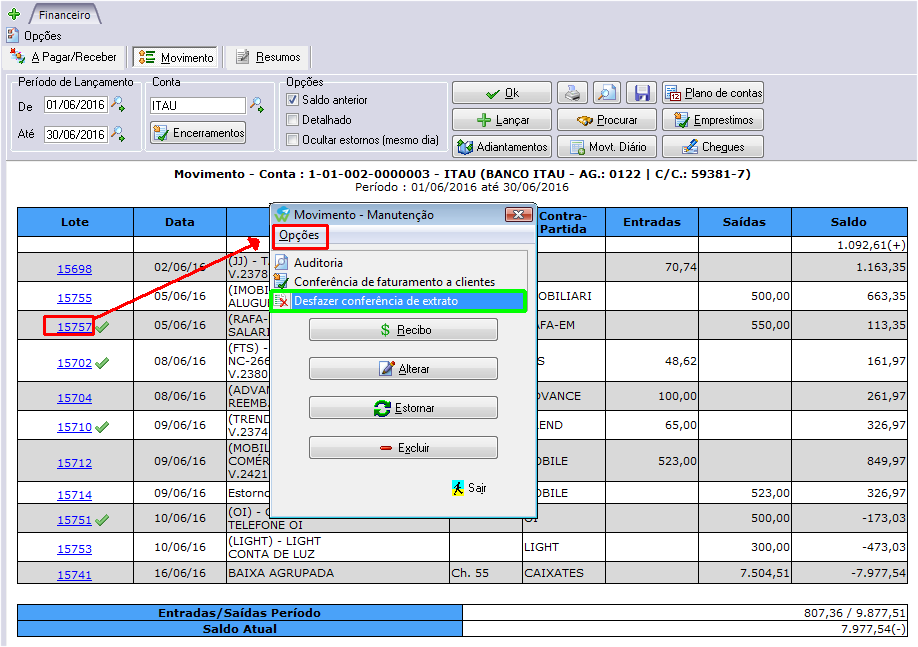Click the Saídas column header
Image resolution: width=918 pixels, height=647 pixels.
744,222
